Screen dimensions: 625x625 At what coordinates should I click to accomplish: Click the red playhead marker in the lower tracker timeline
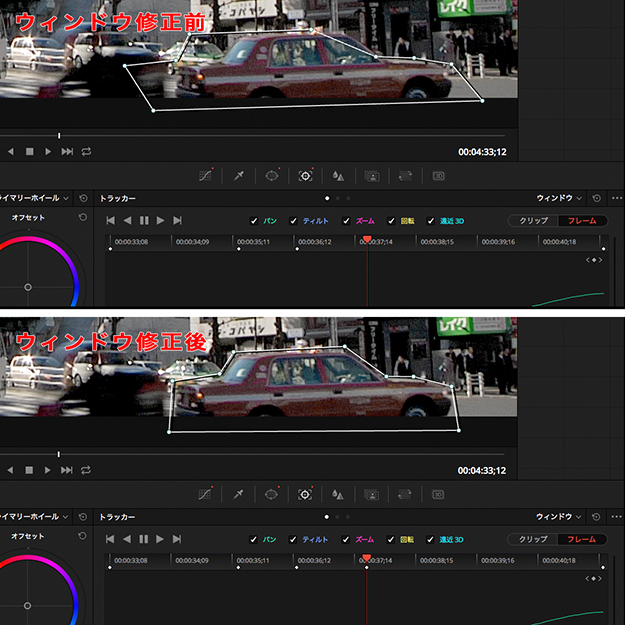click(367, 557)
